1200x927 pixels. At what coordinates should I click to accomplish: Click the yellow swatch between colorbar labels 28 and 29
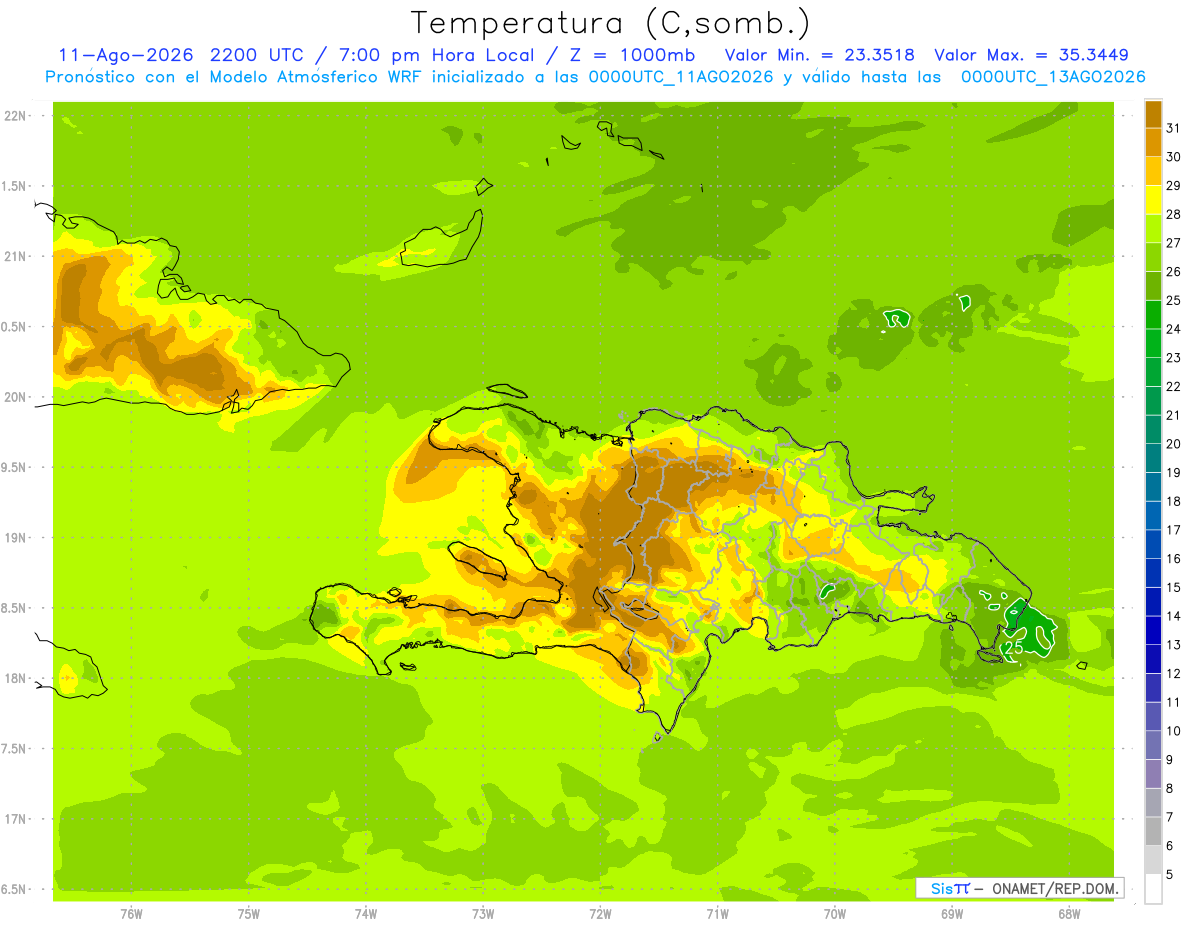(x=1153, y=200)
